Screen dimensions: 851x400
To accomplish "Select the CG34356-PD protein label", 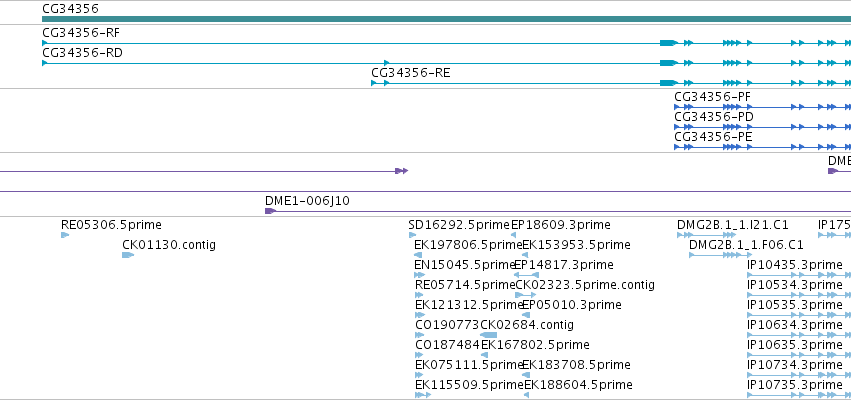I will click(x=714, y=117).
